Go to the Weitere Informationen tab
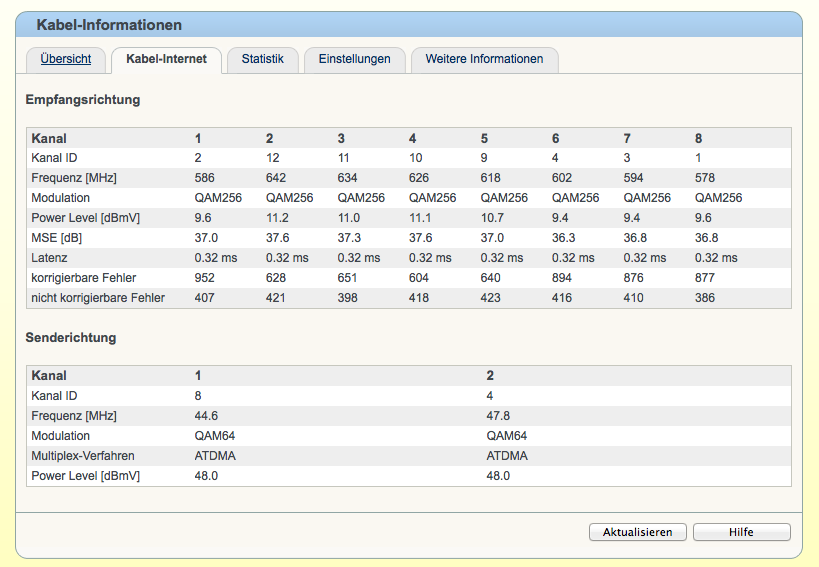The image size is (819, 567). [484, 59]
